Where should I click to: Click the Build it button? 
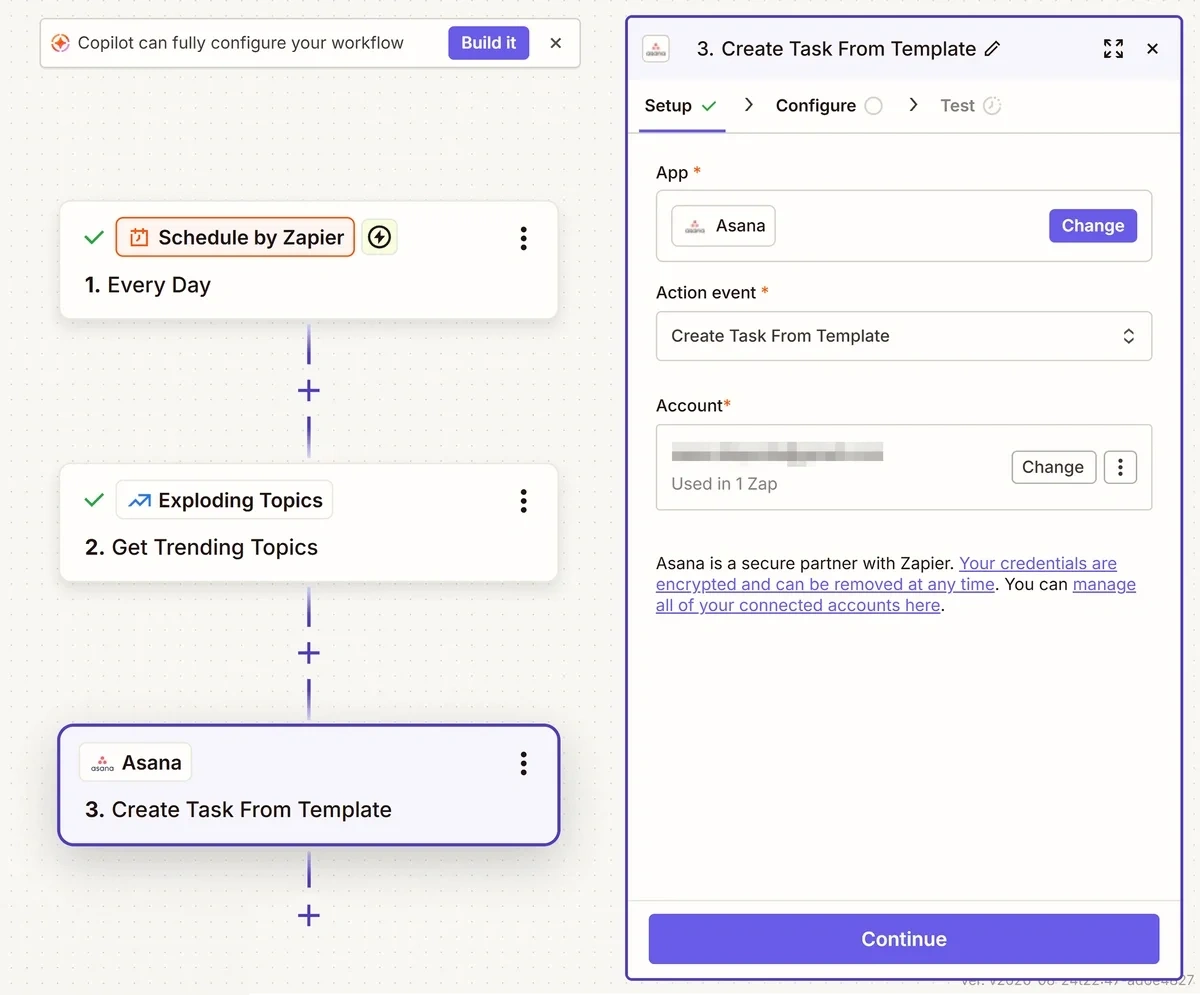[489, 43]
